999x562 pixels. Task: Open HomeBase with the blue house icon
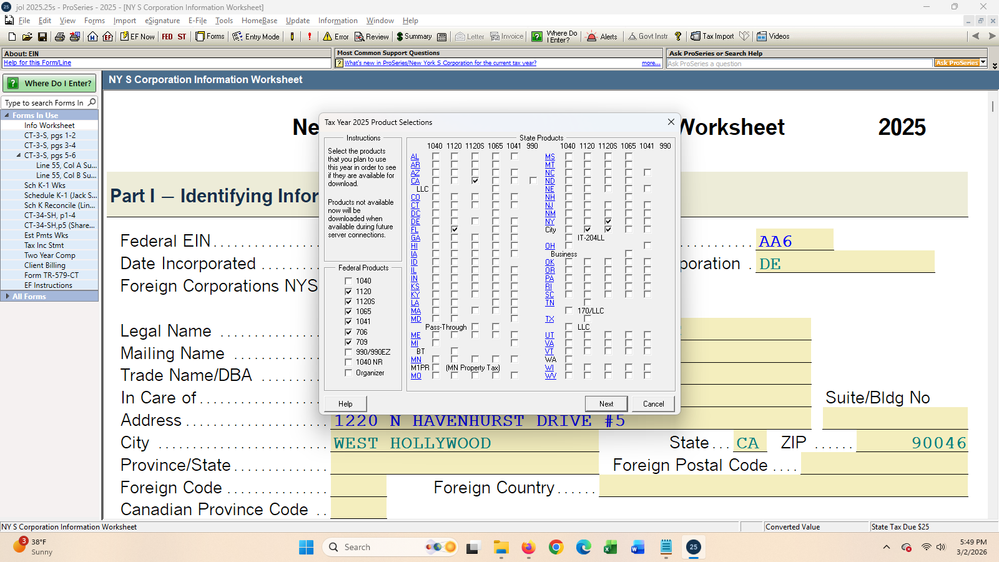(x=92, y=36)
